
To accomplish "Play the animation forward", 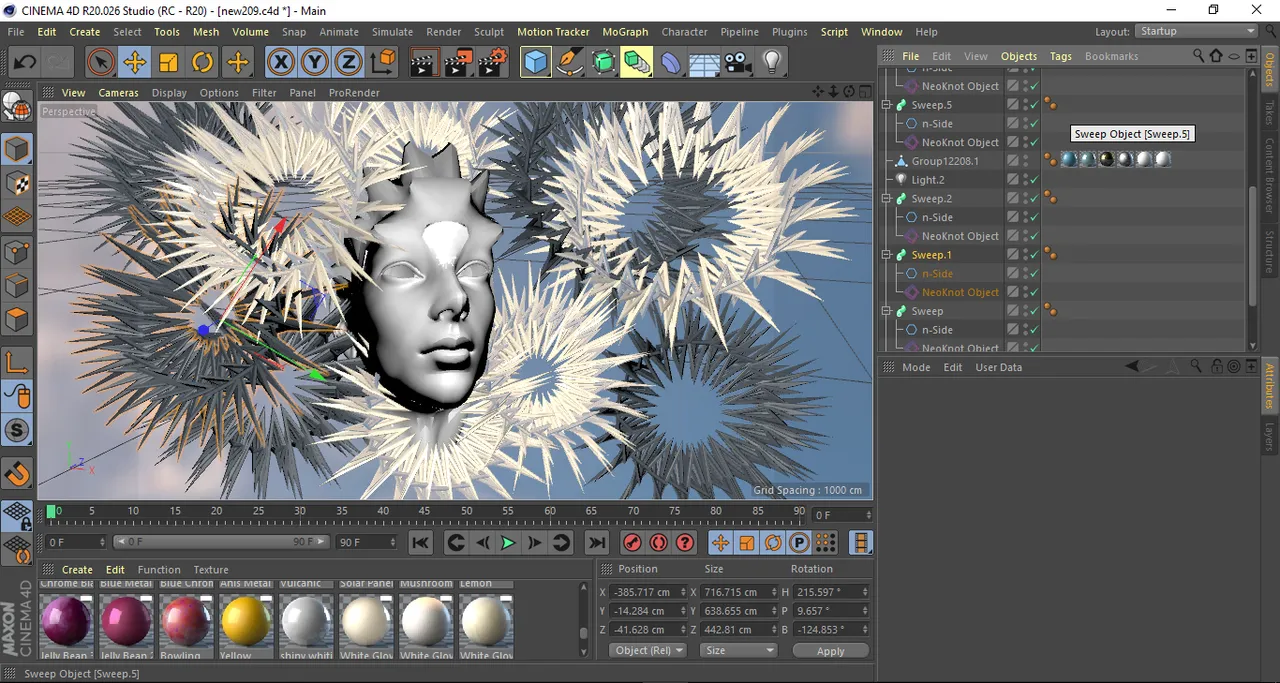I will click(508, 542).
